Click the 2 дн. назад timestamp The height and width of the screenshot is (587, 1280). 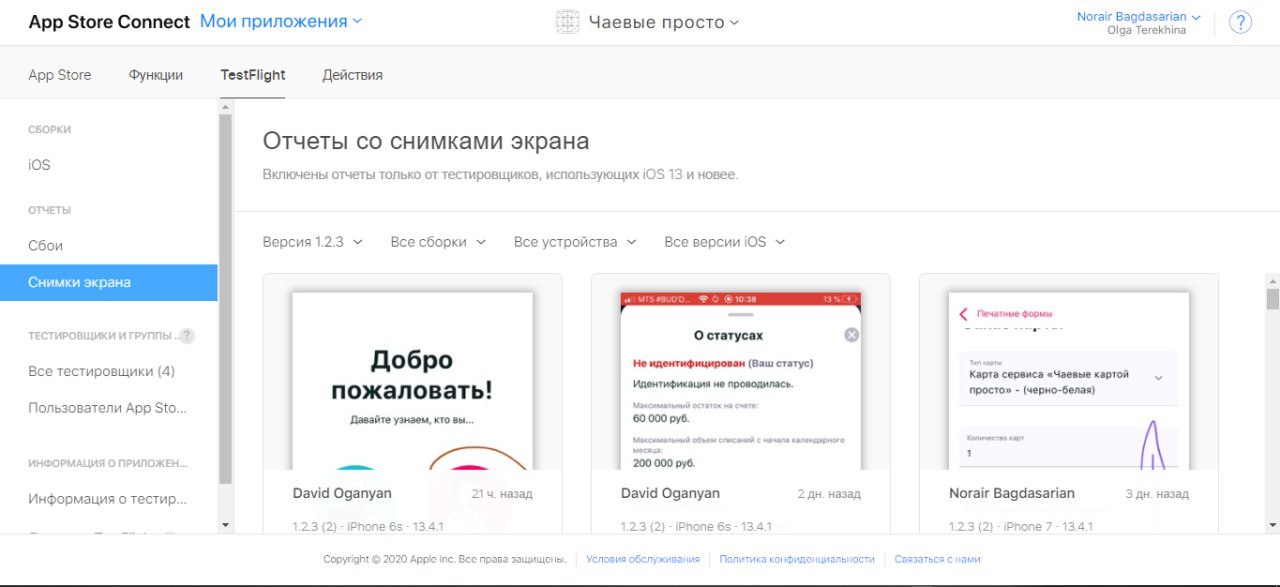coord(829,494)
